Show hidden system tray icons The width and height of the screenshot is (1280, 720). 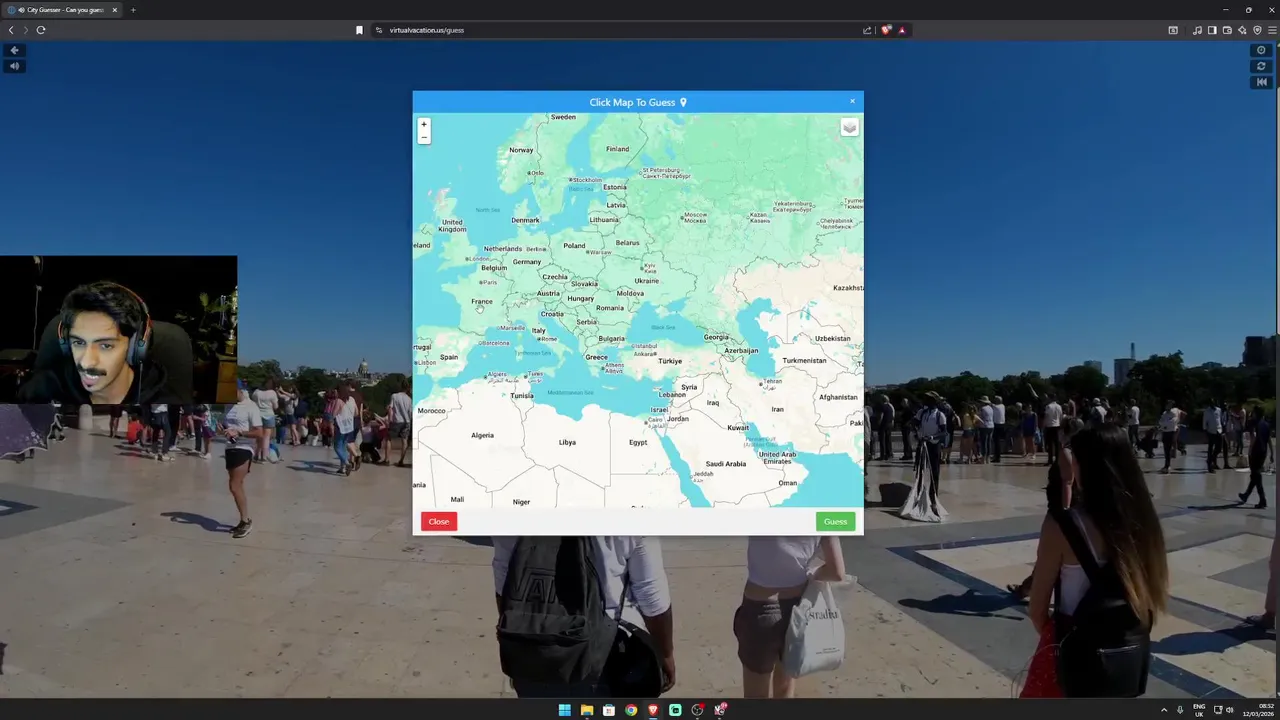[1163, 710]
